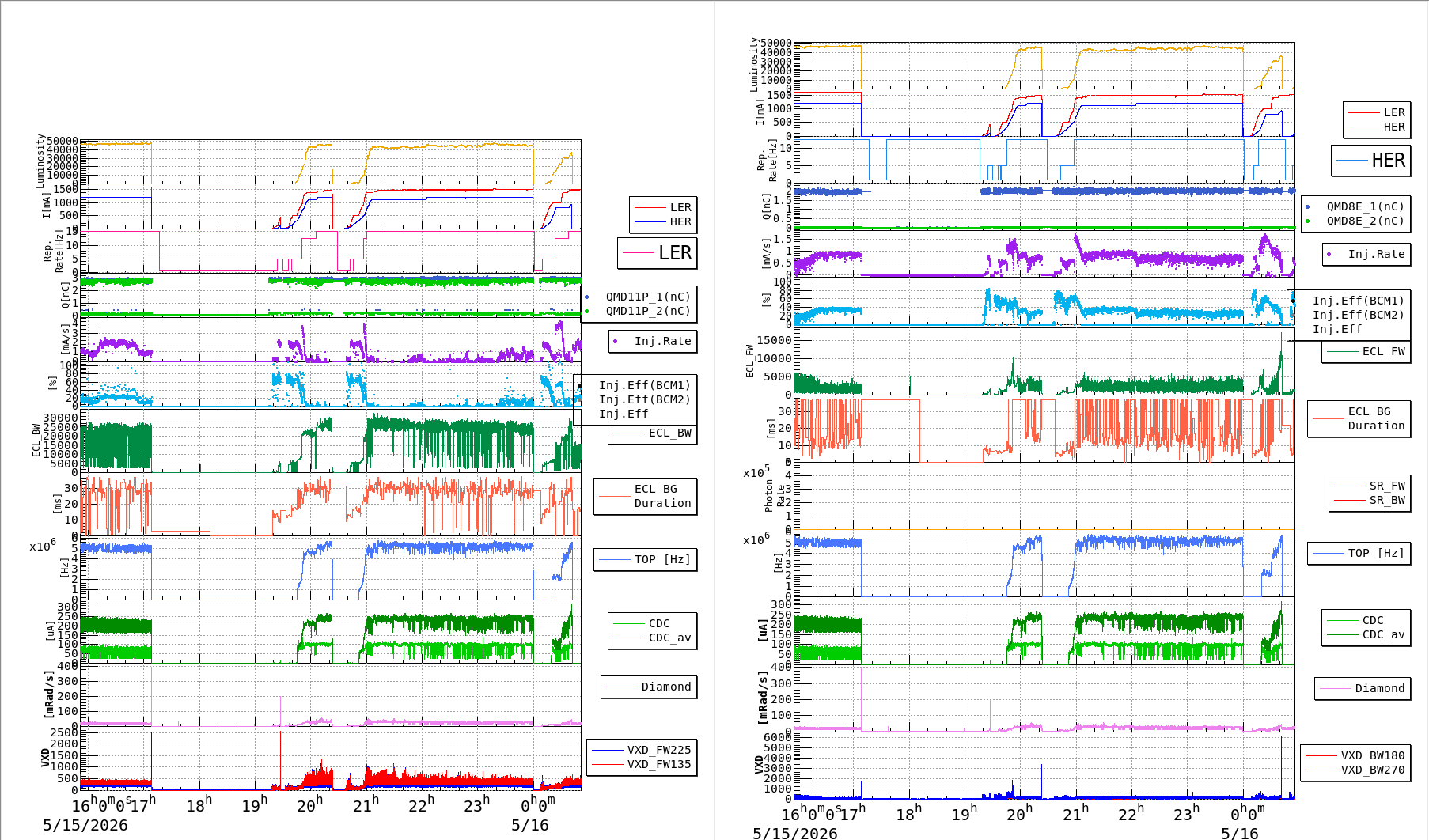Click the 22h time tick on left panel
This screenshot has height=840, width=1429.
[x=421, y=805]
